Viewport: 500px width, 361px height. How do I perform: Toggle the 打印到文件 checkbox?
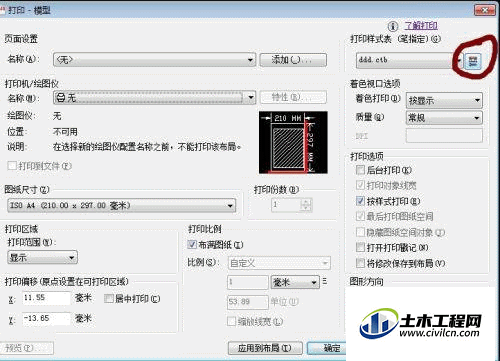[12, 166]
